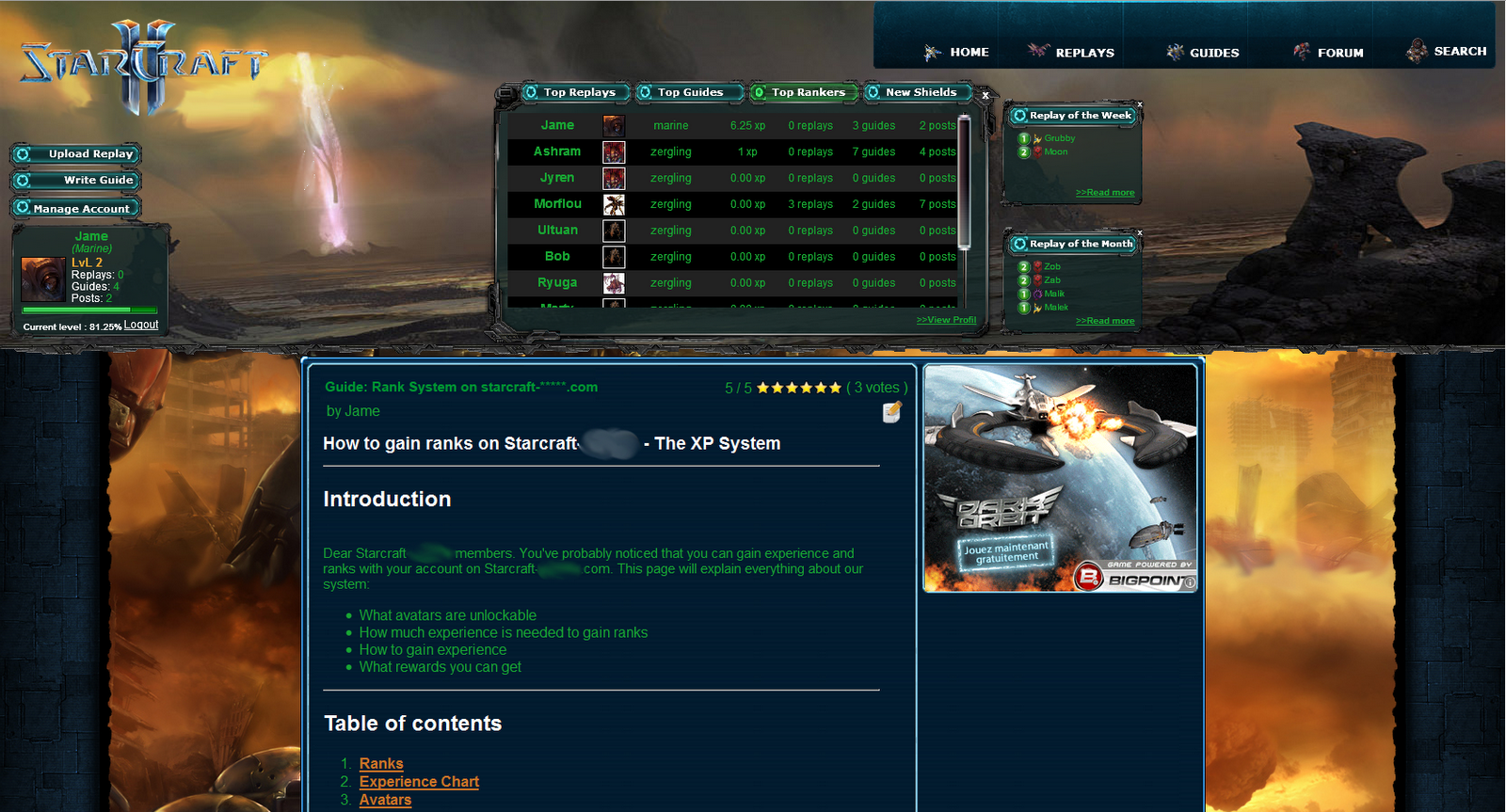Click Ashram's 7 guides cell
The height and width of the screenshot is (812, 1506).
pos(873,151)
